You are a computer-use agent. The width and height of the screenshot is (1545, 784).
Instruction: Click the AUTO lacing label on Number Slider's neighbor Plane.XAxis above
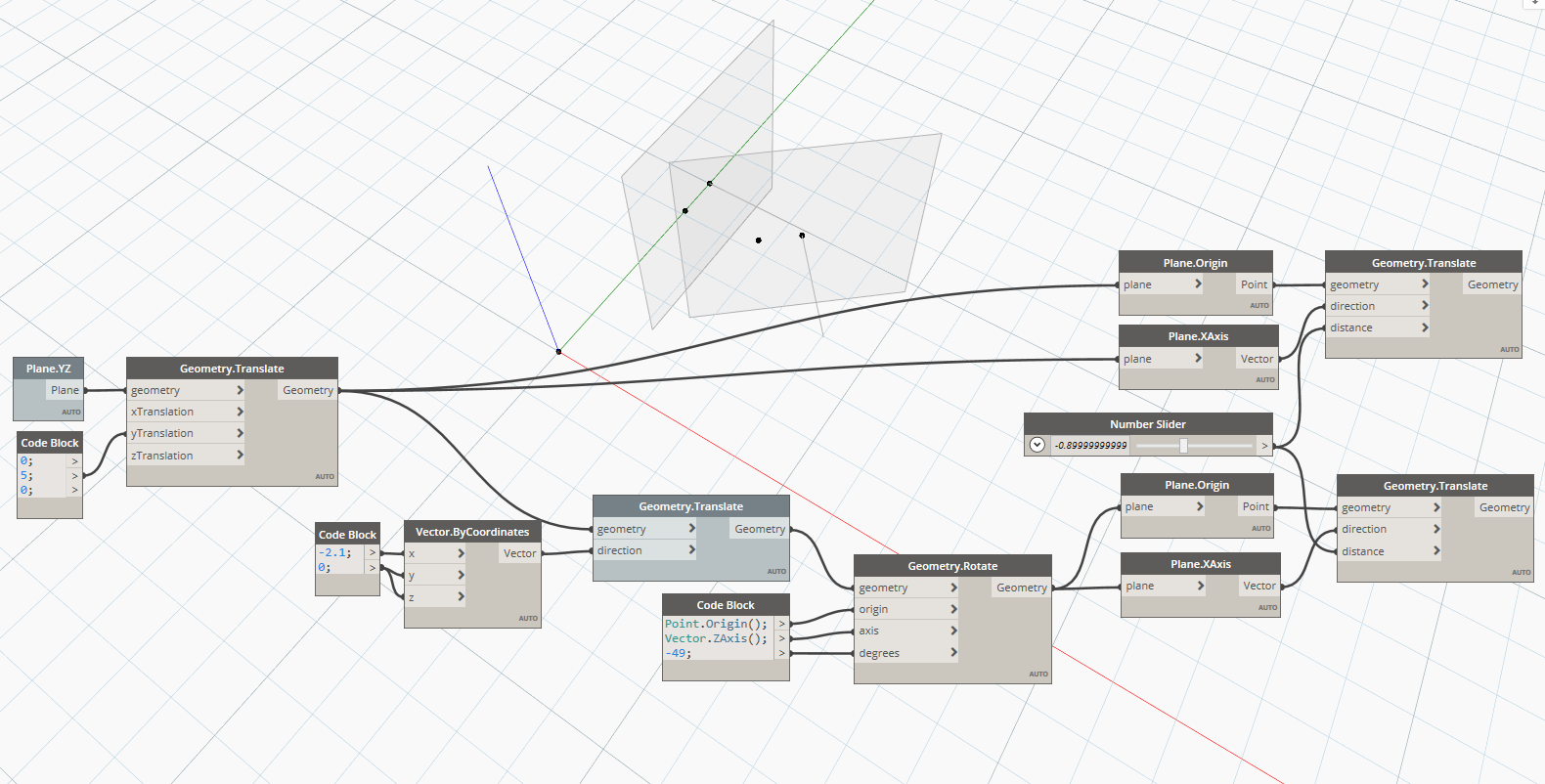(1265, 379)
